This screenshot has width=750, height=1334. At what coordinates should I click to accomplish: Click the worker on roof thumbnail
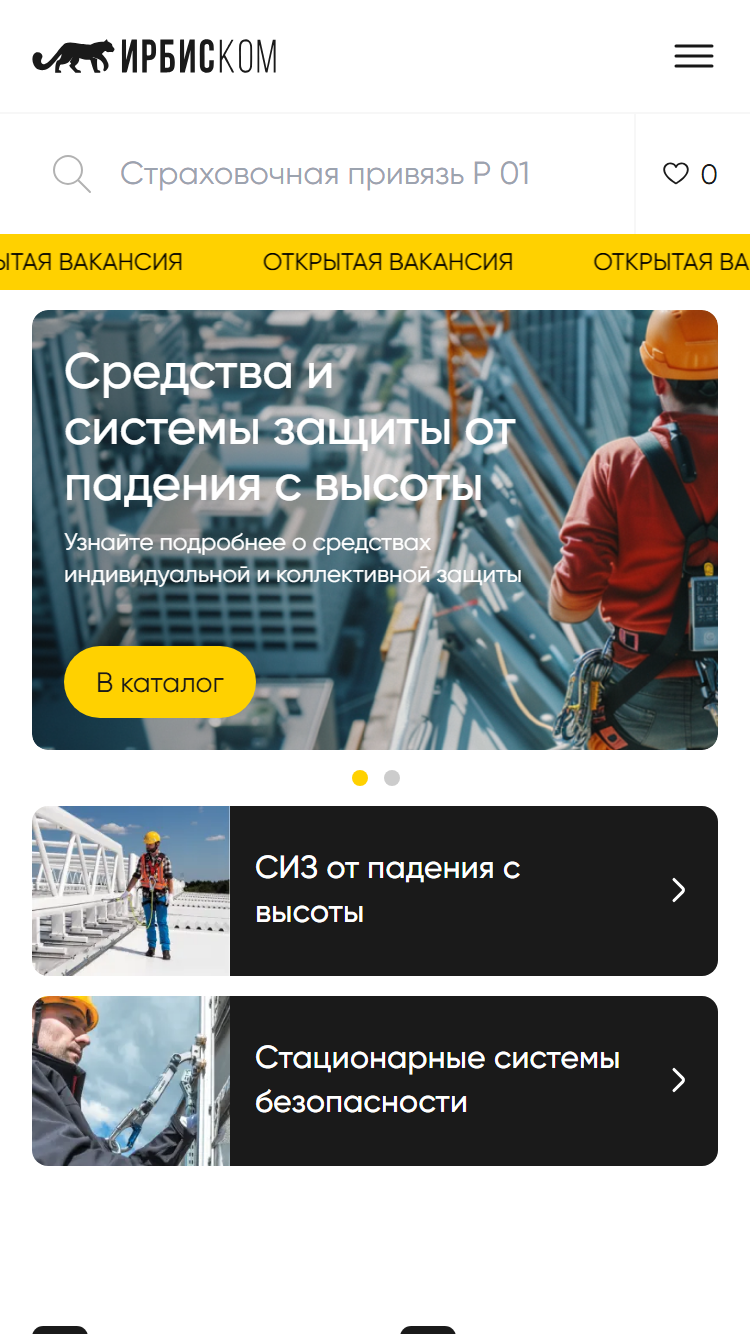point(131,891)
